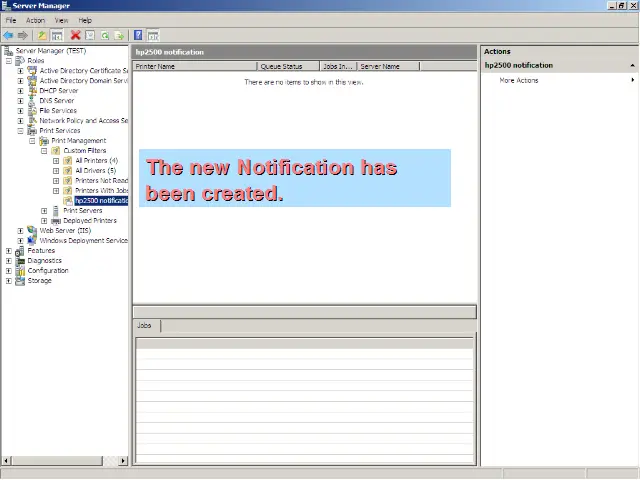Switch to the Jobs tab
Image resolution: width=640 pixels, height=480 pixels.
click(x=146, y=326)
